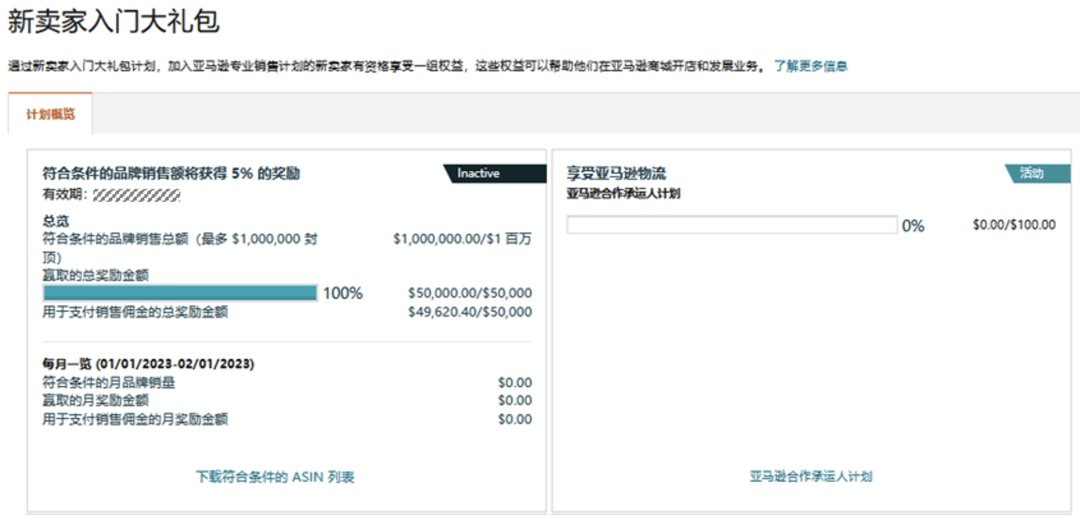This screenshot has height=517, width=1080.
Task: Select the $1,000,000.00/$1 百万 sales amount
Action: [462, 239]
